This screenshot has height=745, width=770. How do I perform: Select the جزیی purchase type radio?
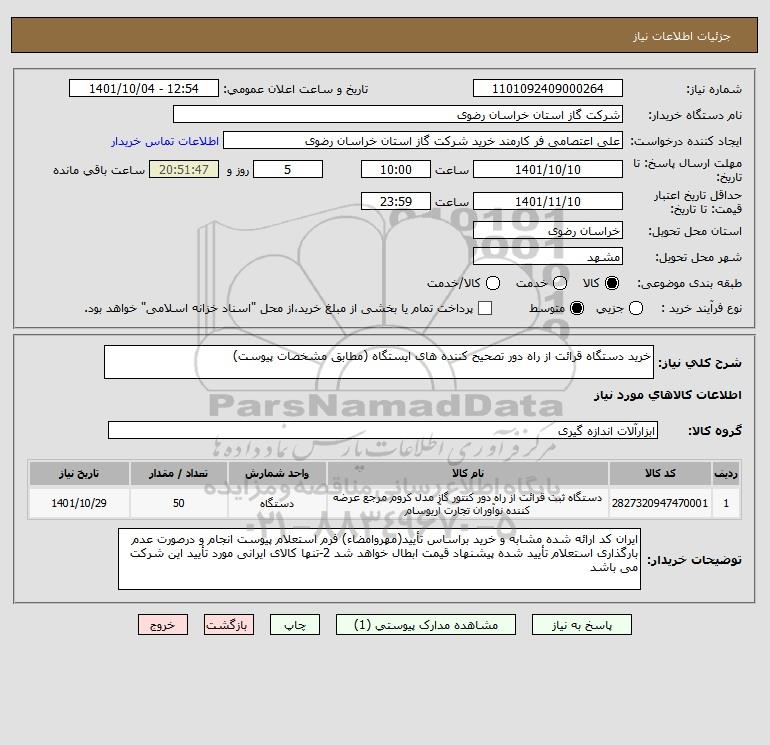(636, 308)
